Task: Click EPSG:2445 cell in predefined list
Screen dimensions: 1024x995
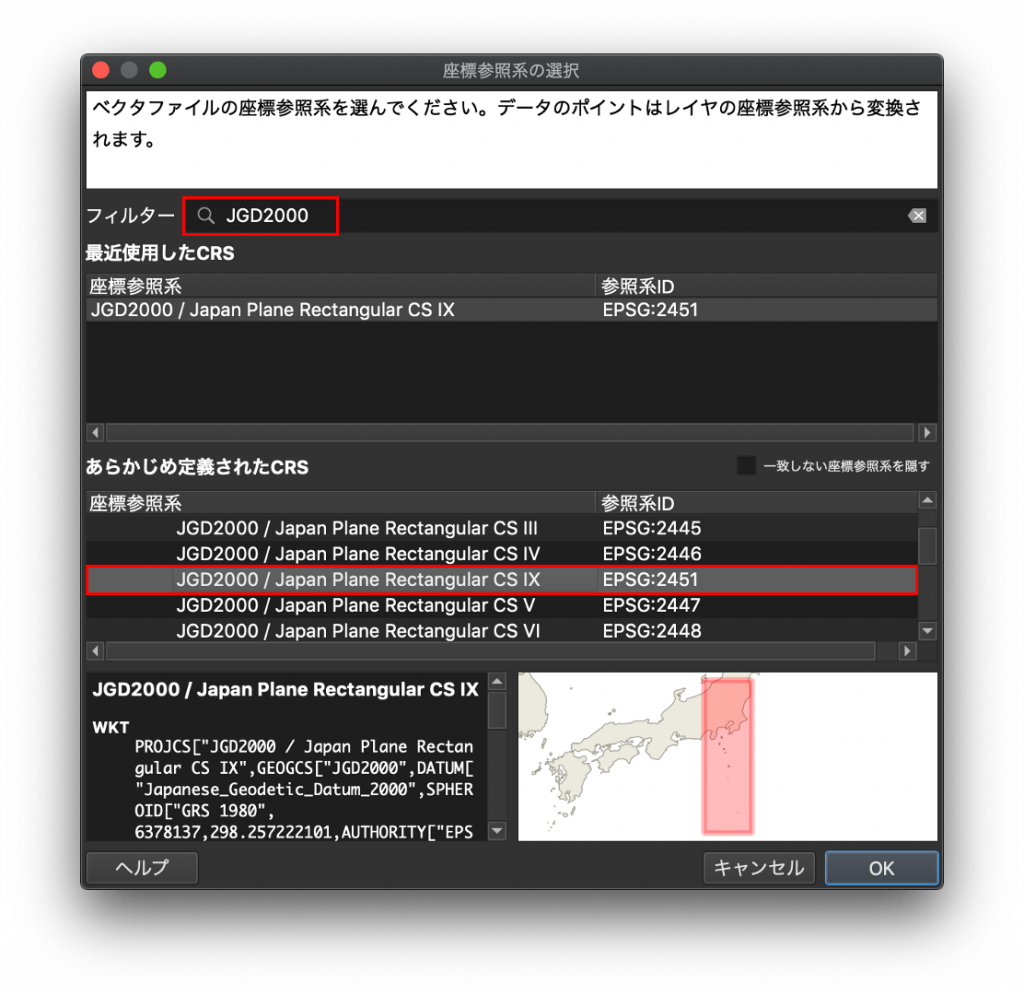Action: pos(652,528)
